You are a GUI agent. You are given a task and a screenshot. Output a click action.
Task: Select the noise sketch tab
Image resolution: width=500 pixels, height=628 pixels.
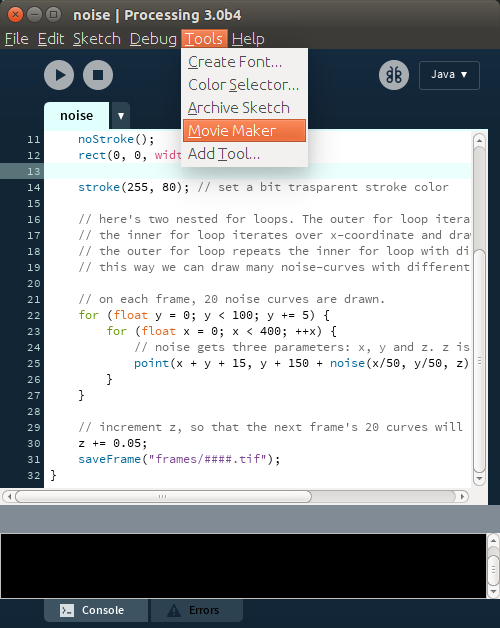tap(77, 116)
